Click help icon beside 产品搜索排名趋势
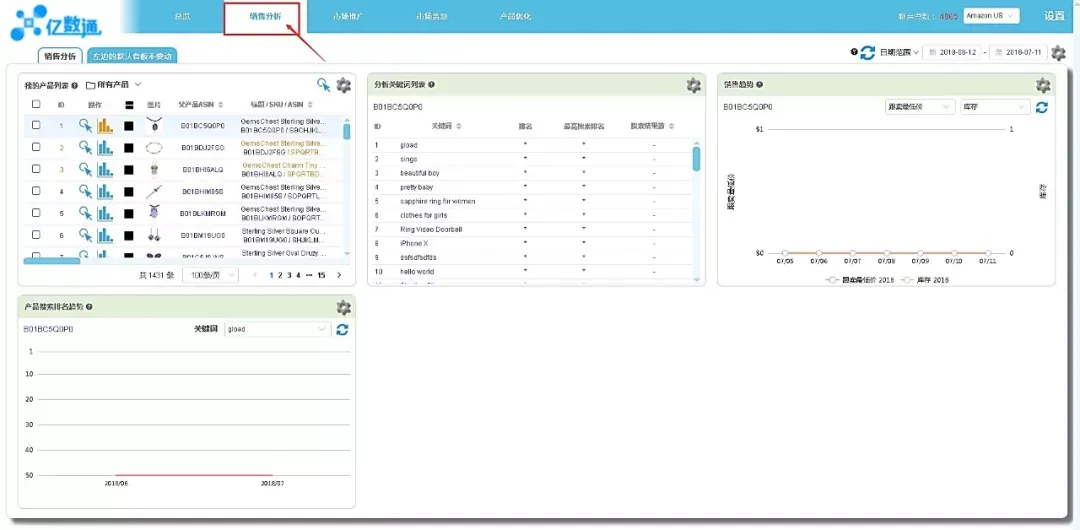 click(90, 307)
